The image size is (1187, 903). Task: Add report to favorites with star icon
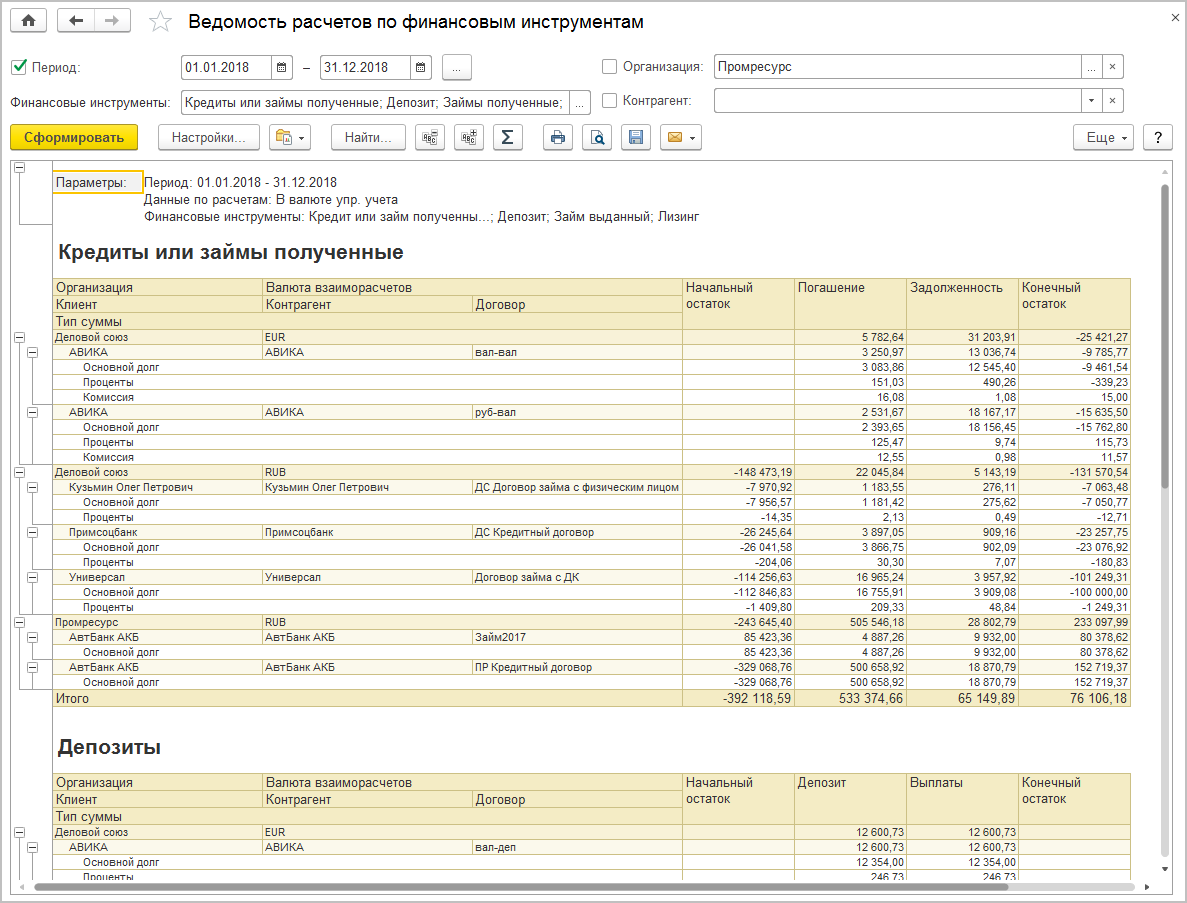click(160, 22)
